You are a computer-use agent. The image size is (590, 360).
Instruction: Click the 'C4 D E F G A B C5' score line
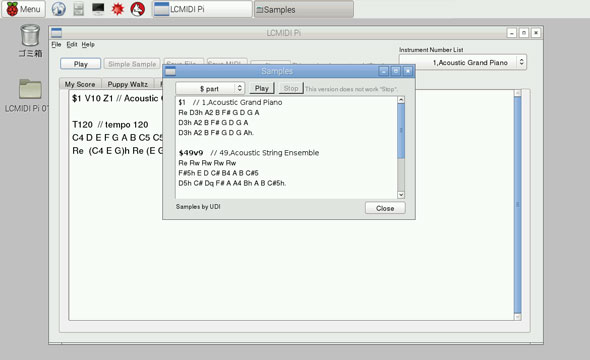click(117, 138)
